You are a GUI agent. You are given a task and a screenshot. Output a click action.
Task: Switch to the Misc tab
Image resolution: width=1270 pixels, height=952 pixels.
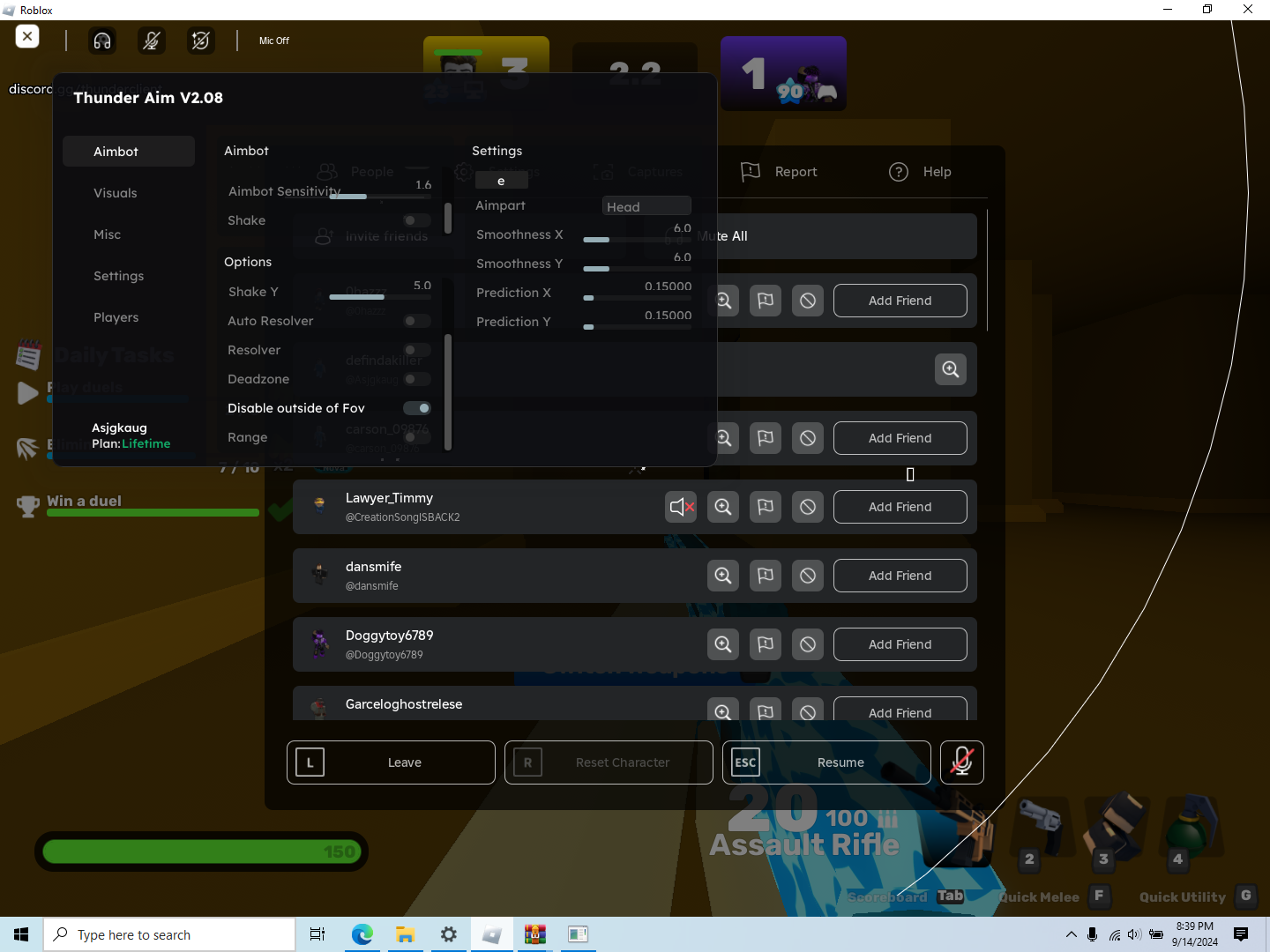108,234
